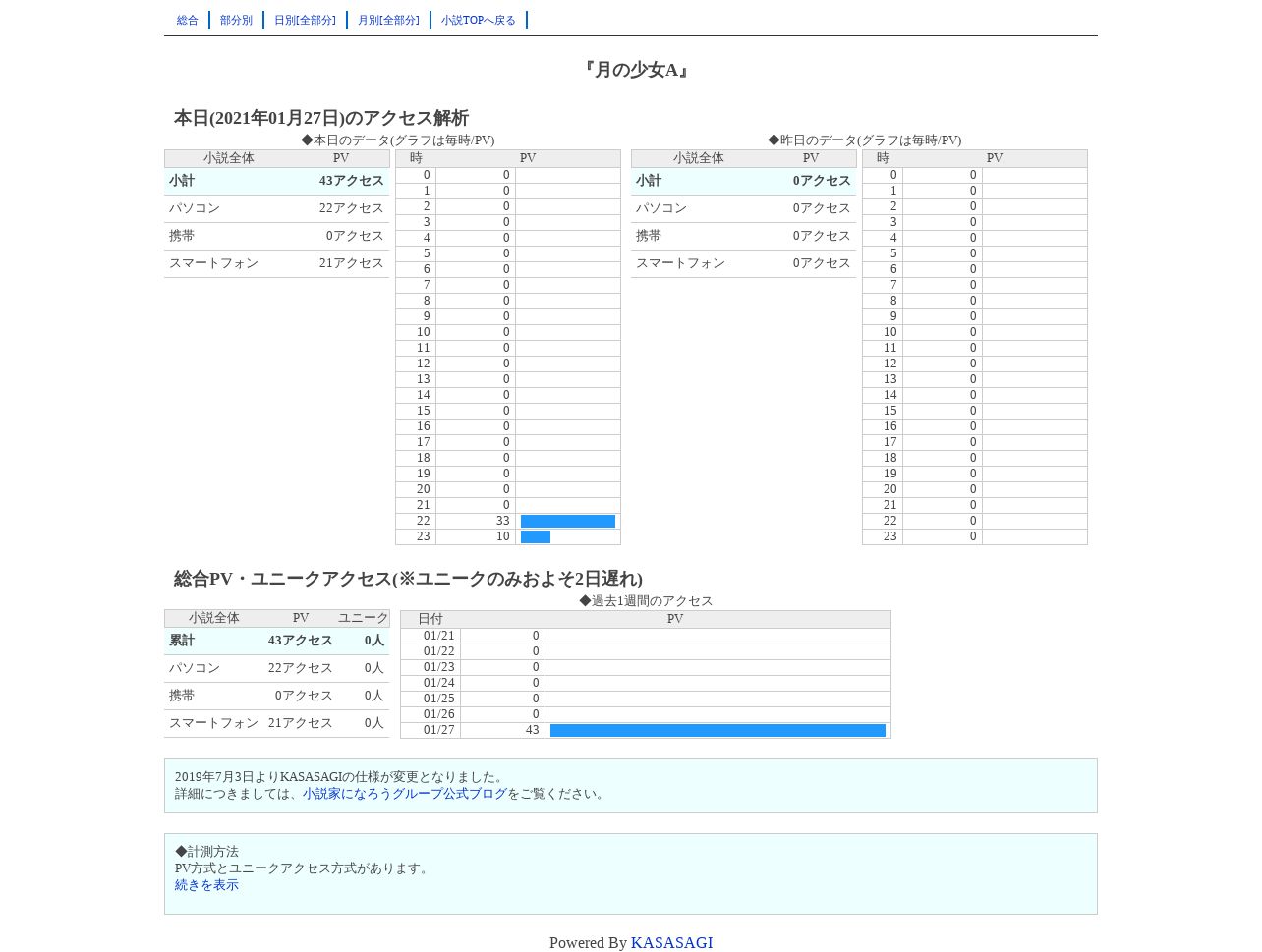Go to the 月別[全部分] page
The width and height of the screenshot is (1262, 952).
[388, 20]
